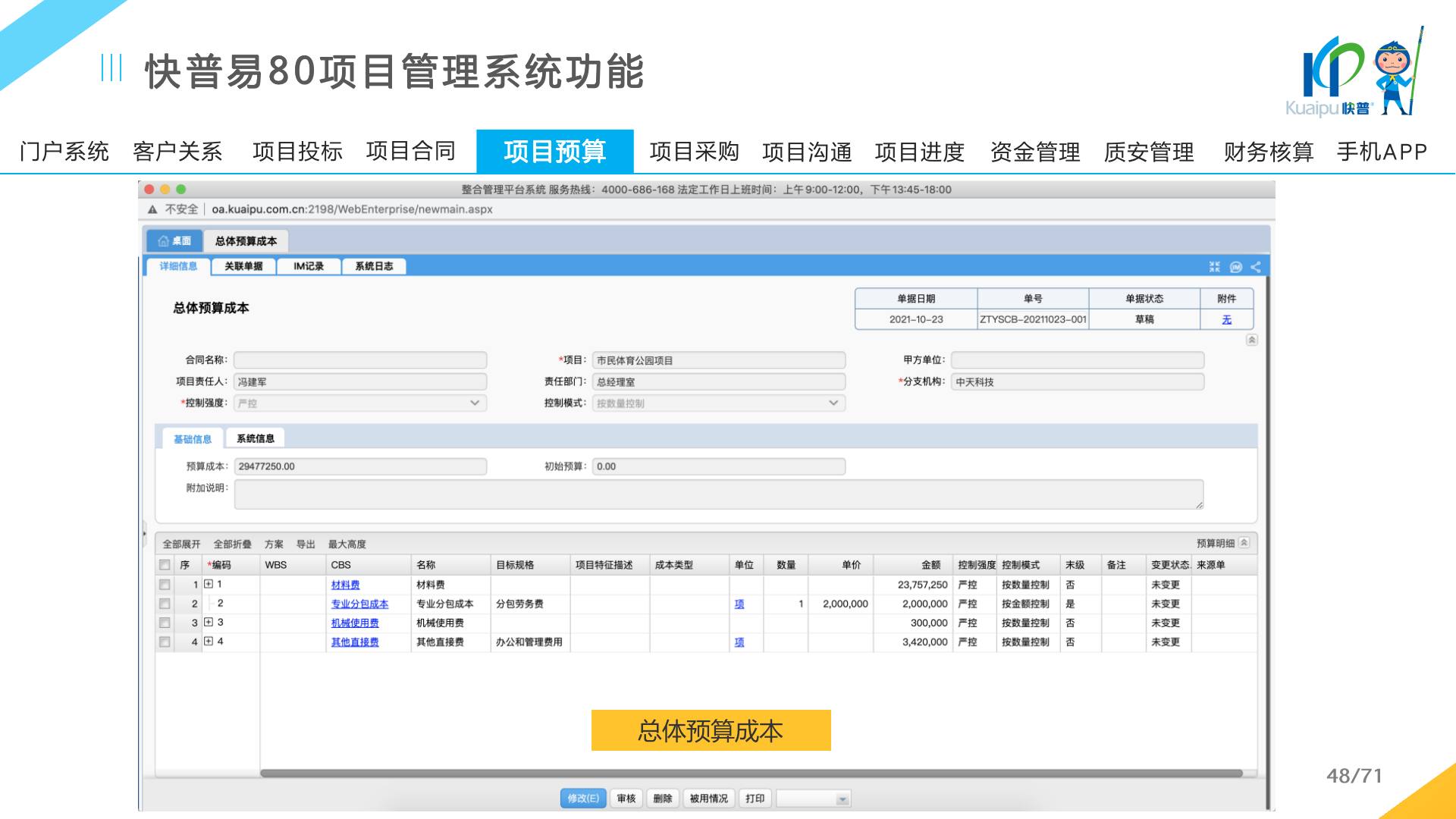
Task: Check the select-all checkbox in table header
Action: click(x=165, y=565)
